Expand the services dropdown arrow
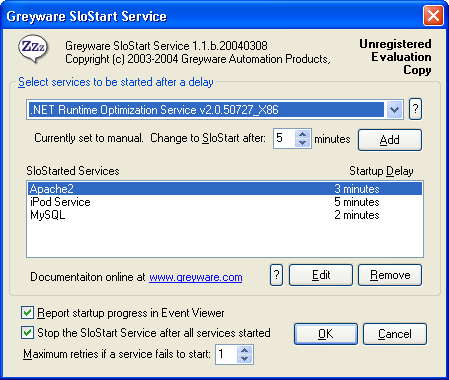The width and height of the screenshot is (449, 380). click(x=394, y=109)
